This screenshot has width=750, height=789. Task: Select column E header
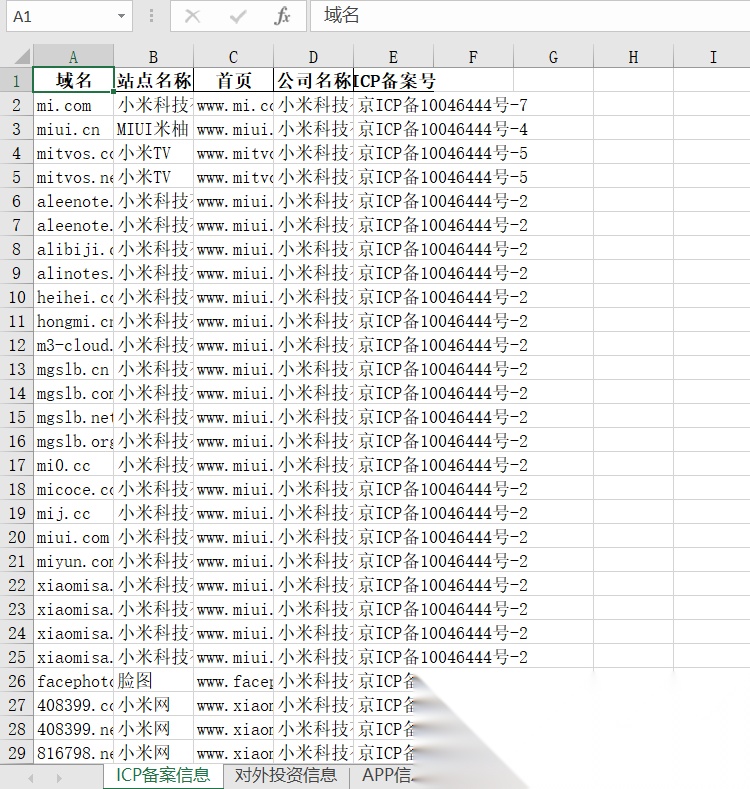click(x=393, y=57)
